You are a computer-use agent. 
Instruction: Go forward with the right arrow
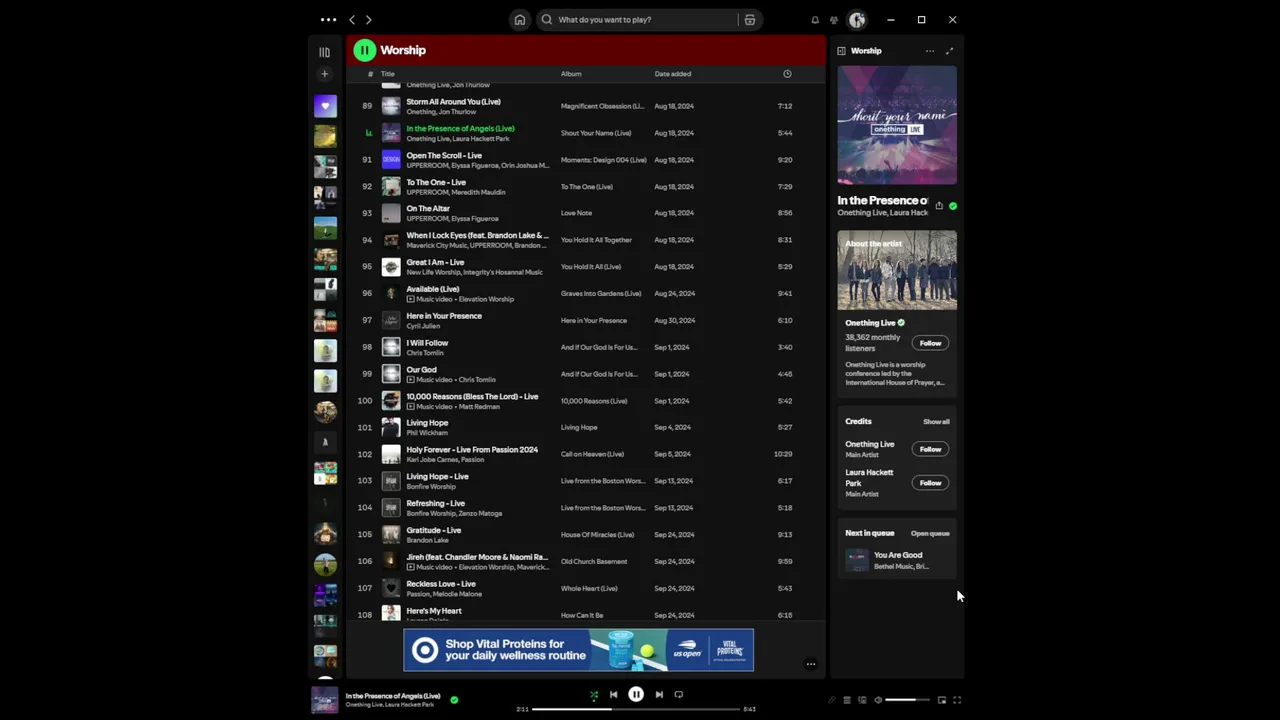[x=369, y=19]
